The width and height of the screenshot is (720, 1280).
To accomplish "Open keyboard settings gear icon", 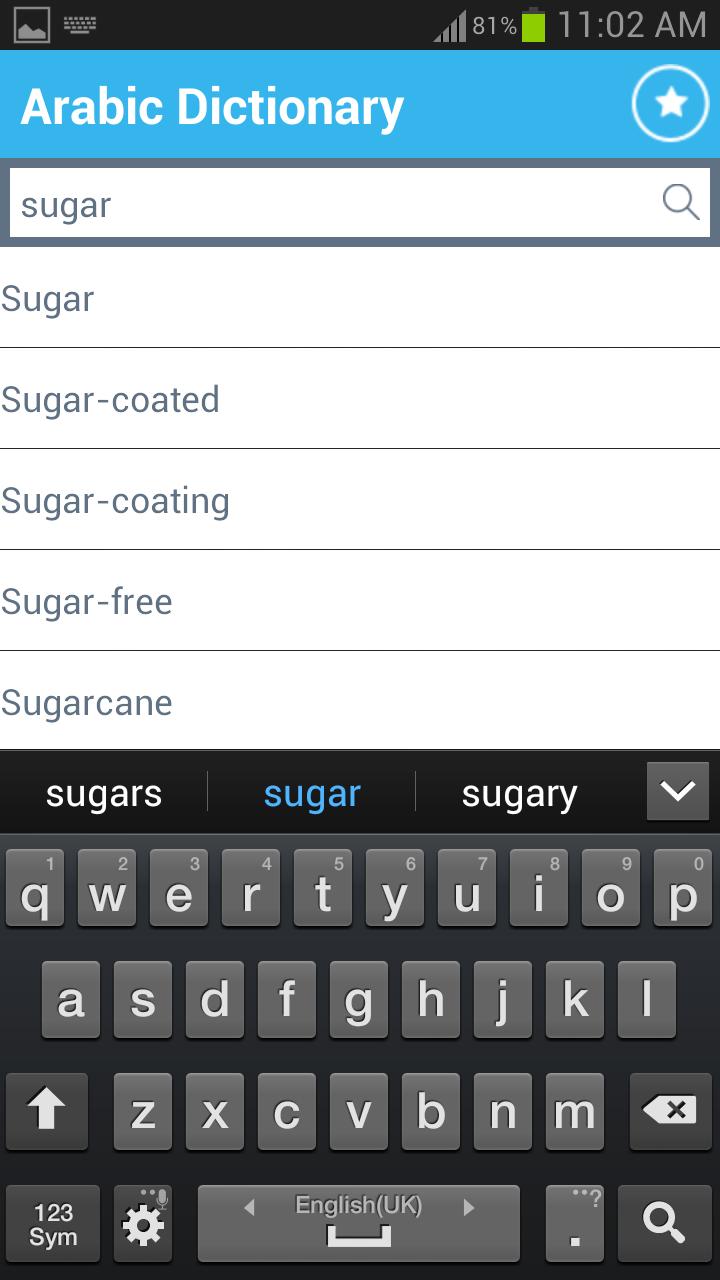I will tap(143, 1223).
